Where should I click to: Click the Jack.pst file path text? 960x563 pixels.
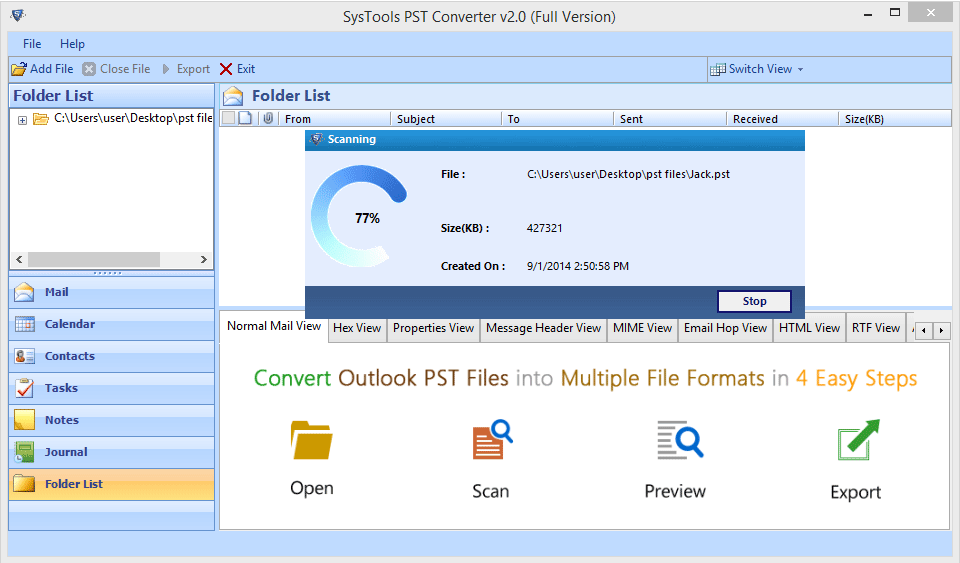[x=628, y=174]
